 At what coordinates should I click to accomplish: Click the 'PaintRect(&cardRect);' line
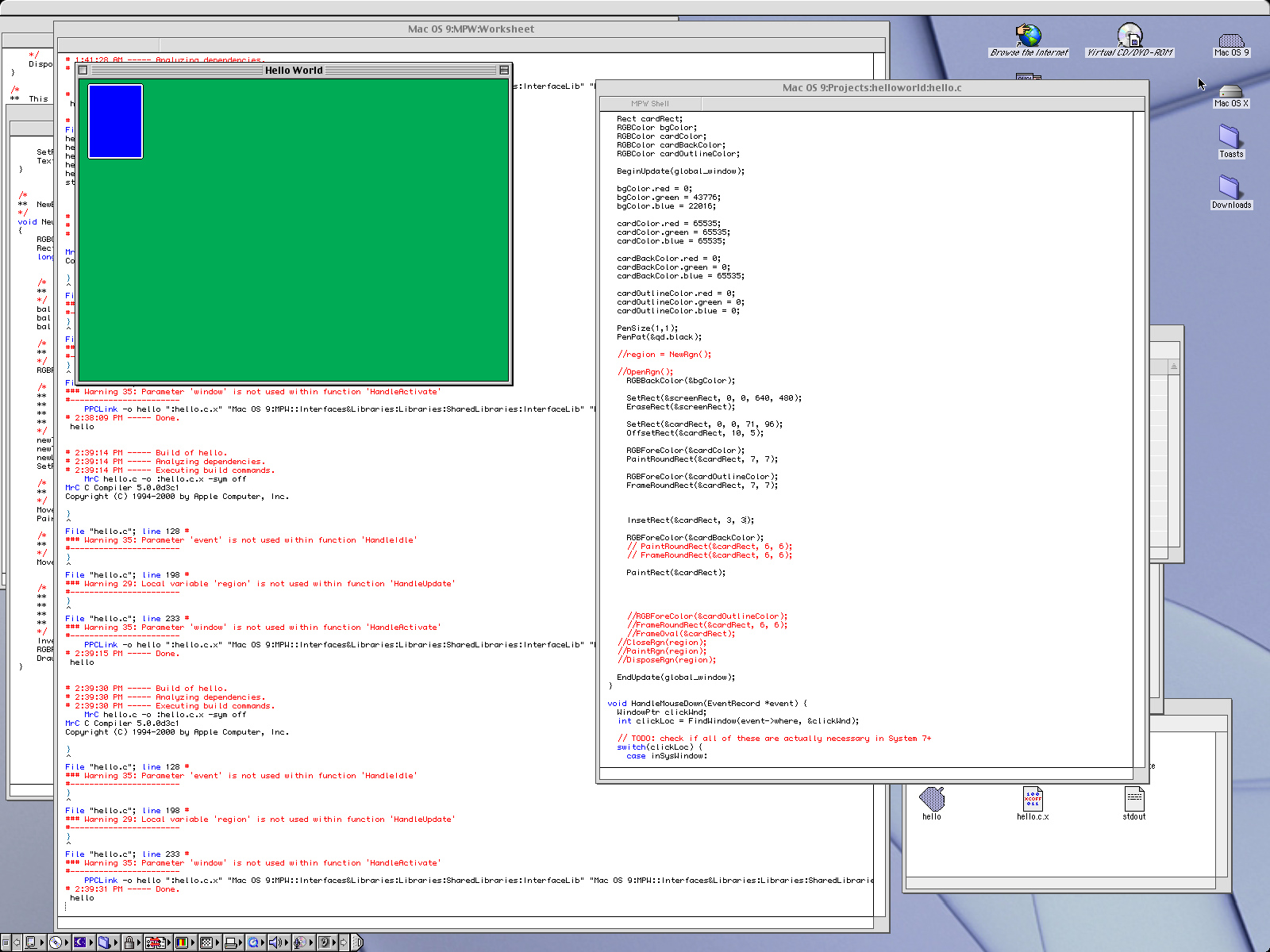(x=675, y=573)
